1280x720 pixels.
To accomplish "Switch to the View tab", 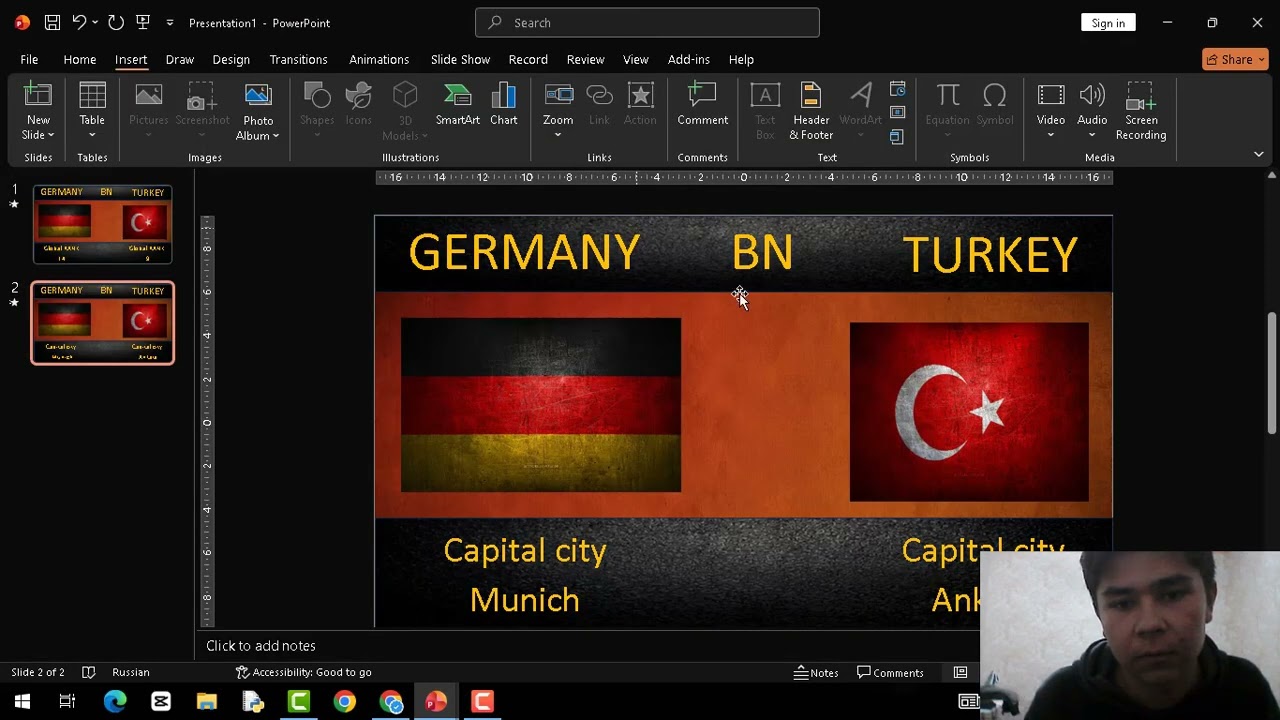I will [x=636, y=59].
